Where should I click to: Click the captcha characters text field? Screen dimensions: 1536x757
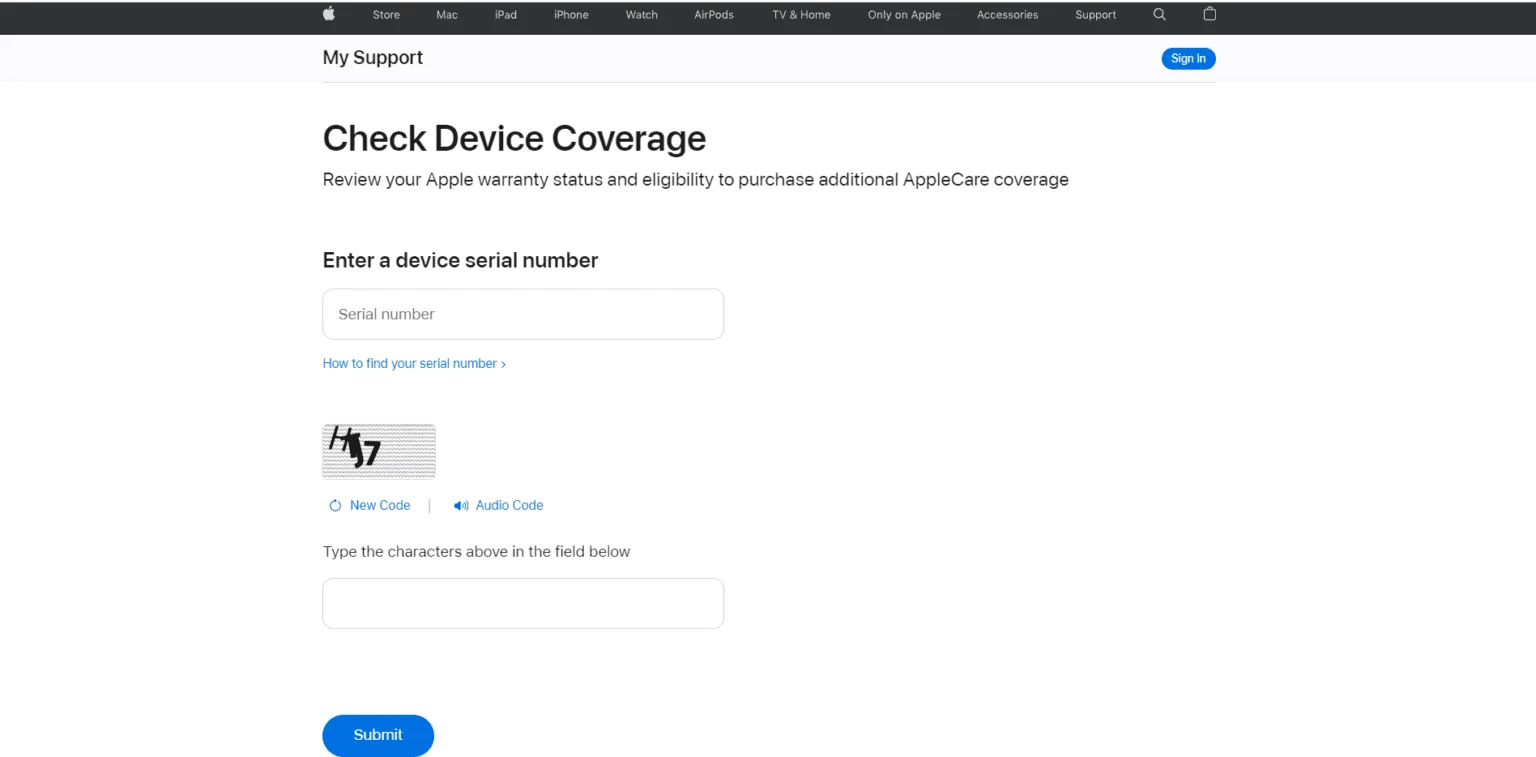click(523, 603)
